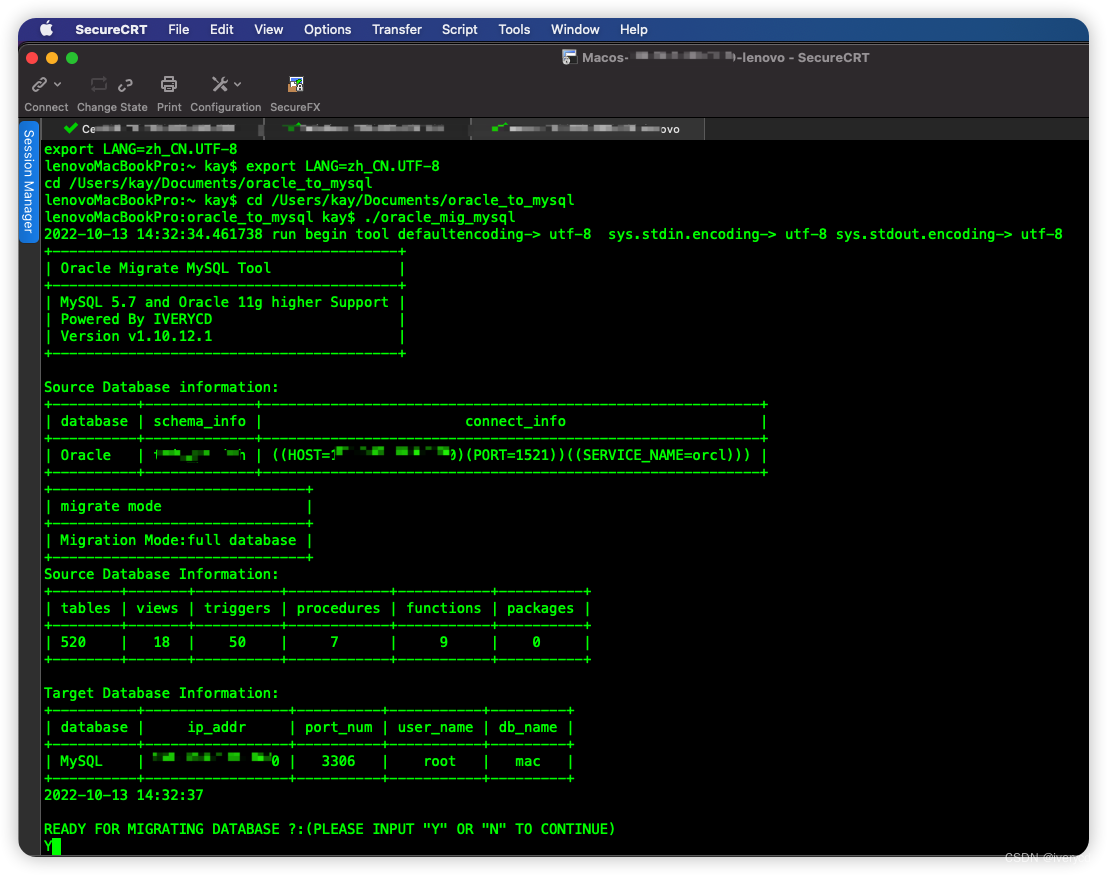
Task: Click the Connect link icon
Action: coord(40,84)
